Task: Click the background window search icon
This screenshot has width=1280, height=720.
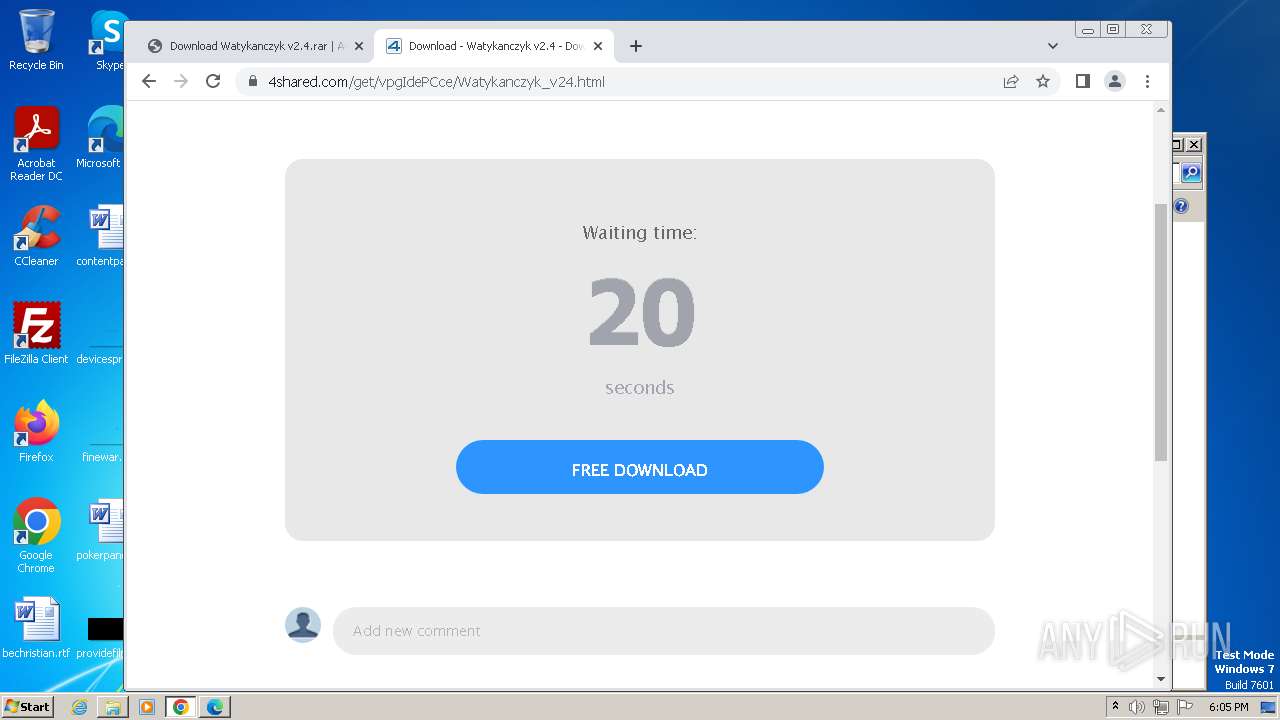Action: pos(1191,173)
